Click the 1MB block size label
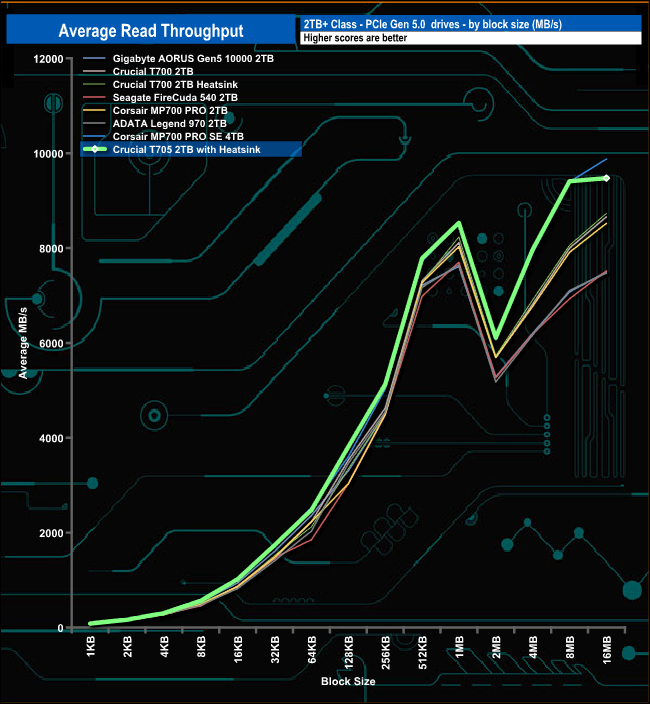650x704 pixels. [459, 647]
